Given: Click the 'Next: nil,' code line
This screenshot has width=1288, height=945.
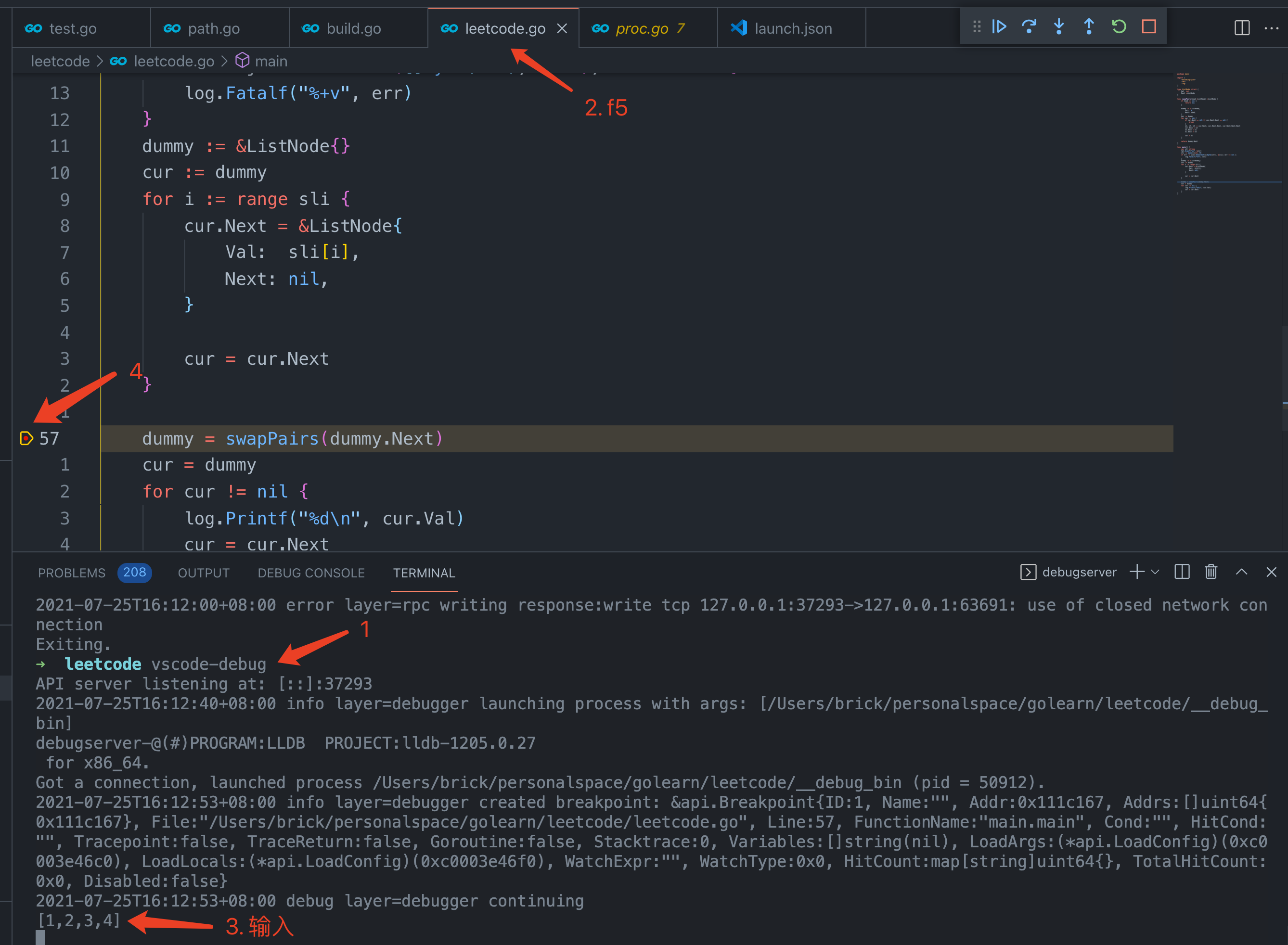Looking at the screenshot, I should pos(276,279).
